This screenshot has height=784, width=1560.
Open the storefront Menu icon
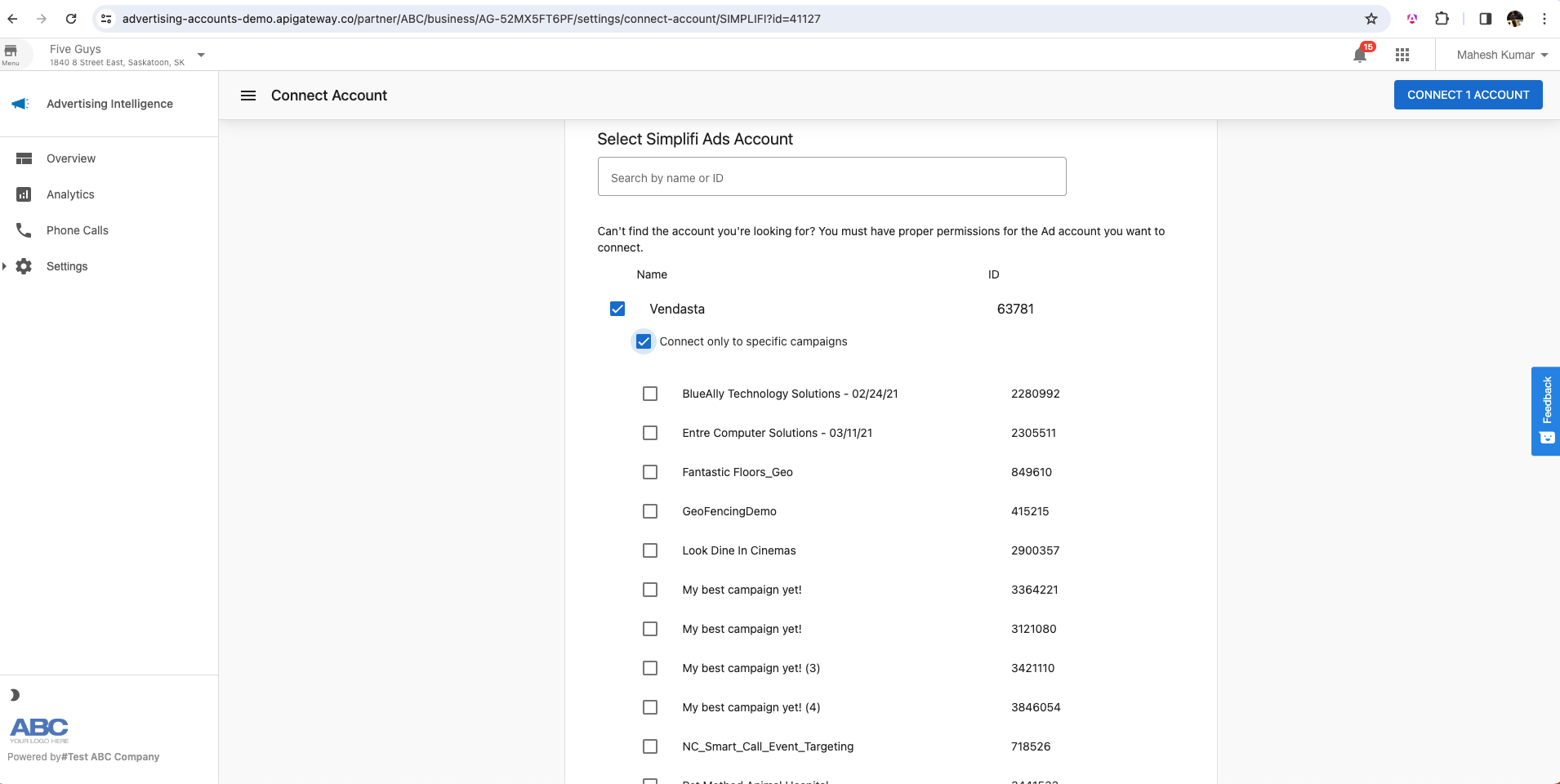tap(11, 52)
